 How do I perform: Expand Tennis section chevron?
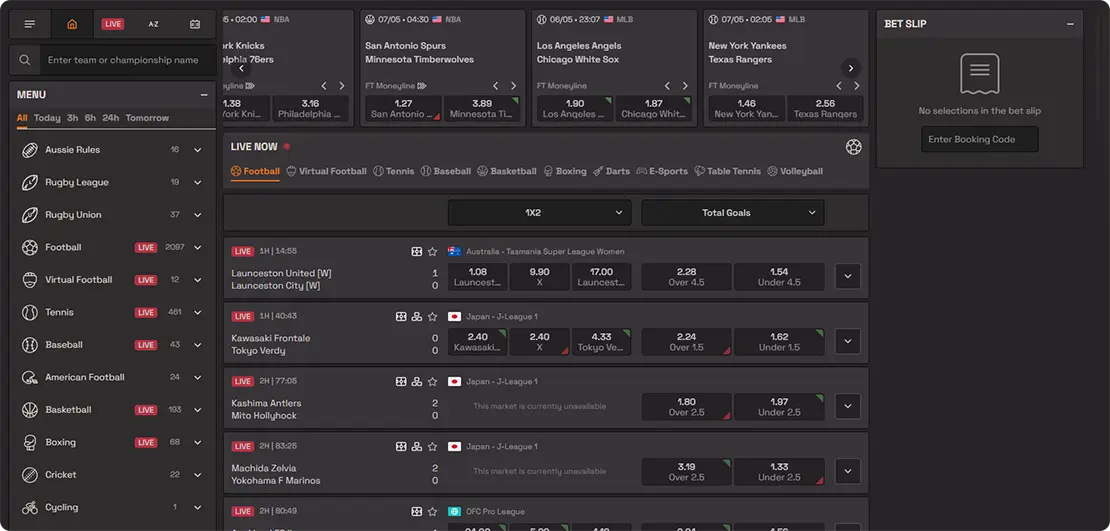point(198,312)
